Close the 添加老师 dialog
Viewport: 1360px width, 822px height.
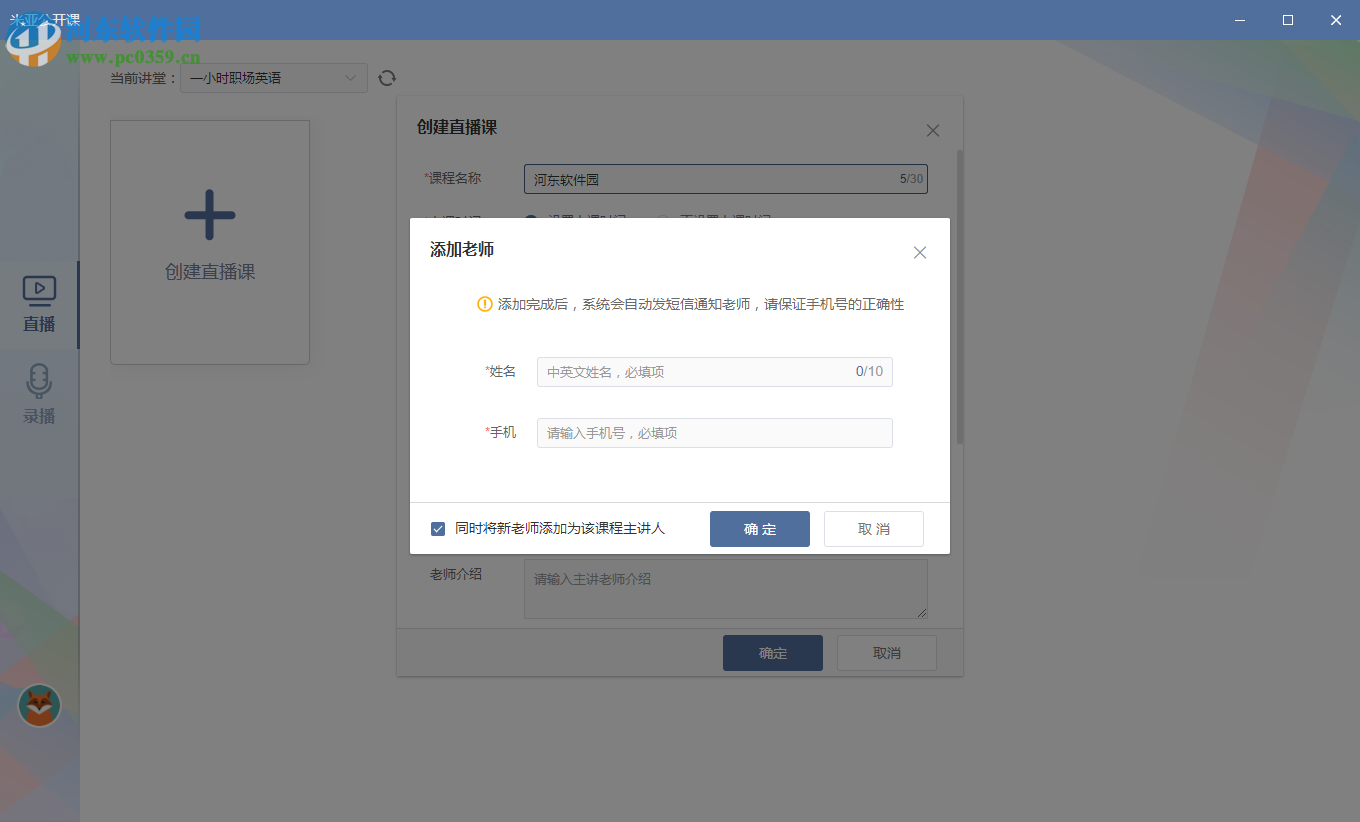(x=919, y=252)
